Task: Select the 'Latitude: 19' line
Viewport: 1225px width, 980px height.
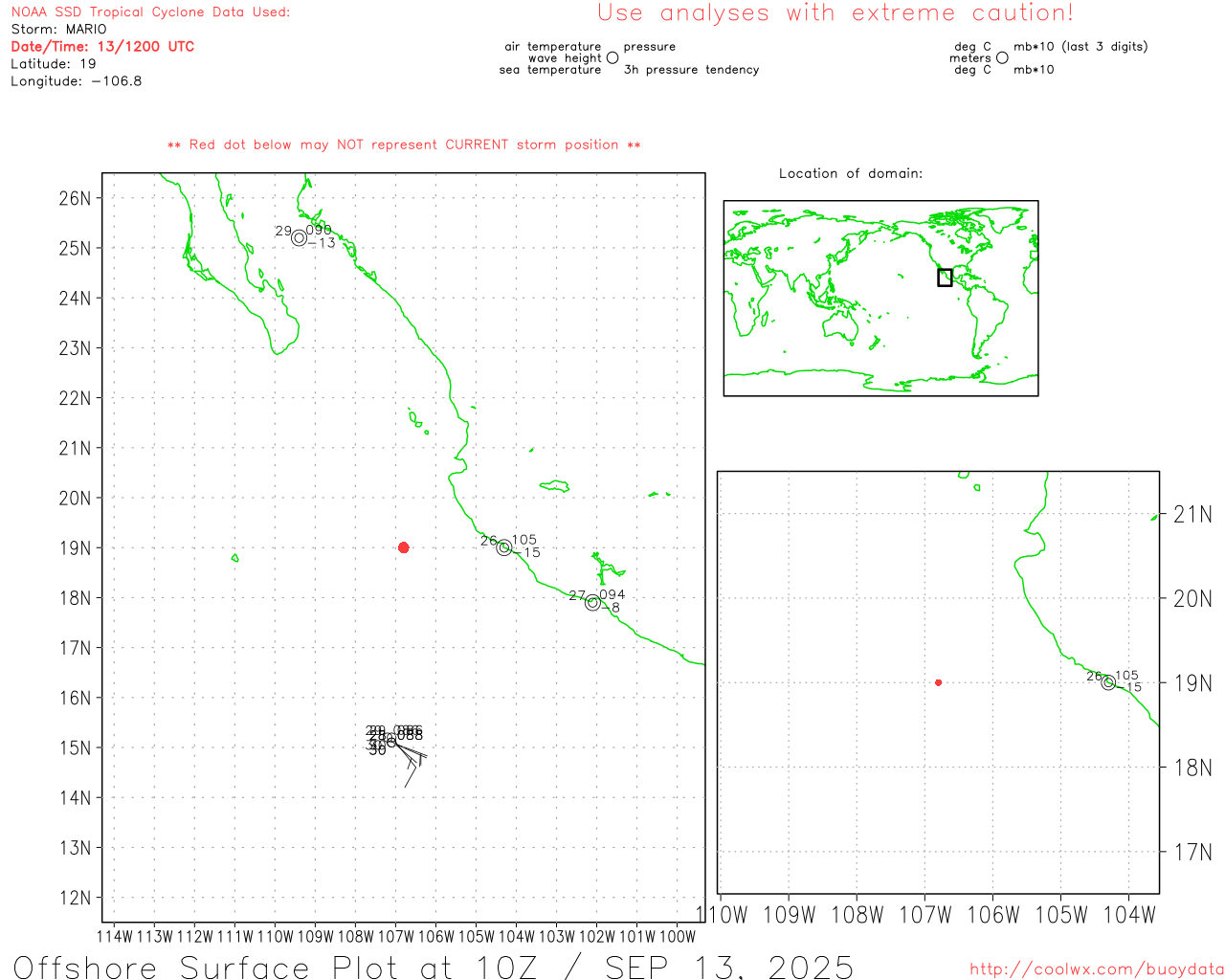Action: click(x=54, y=64)
